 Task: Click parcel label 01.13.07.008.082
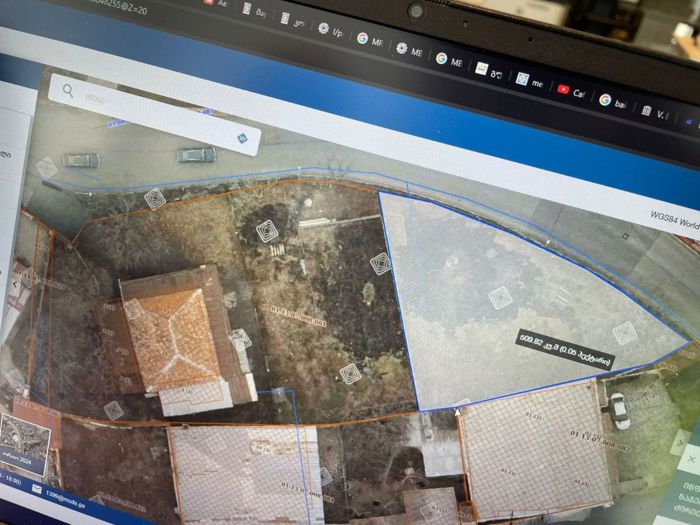pyautogui.click(x=600, y=439)
